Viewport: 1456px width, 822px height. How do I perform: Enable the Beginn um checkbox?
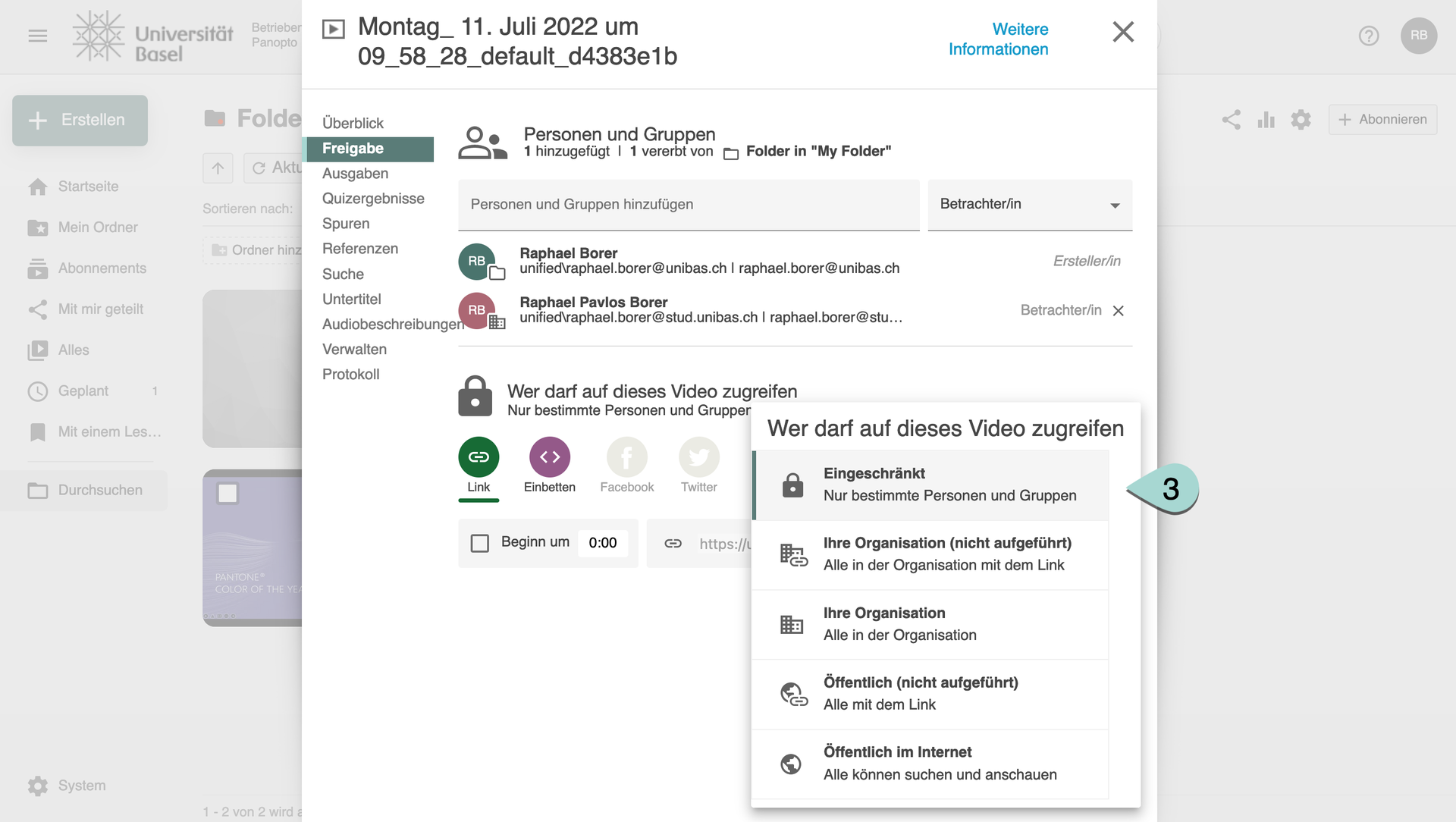pos(480,543)
